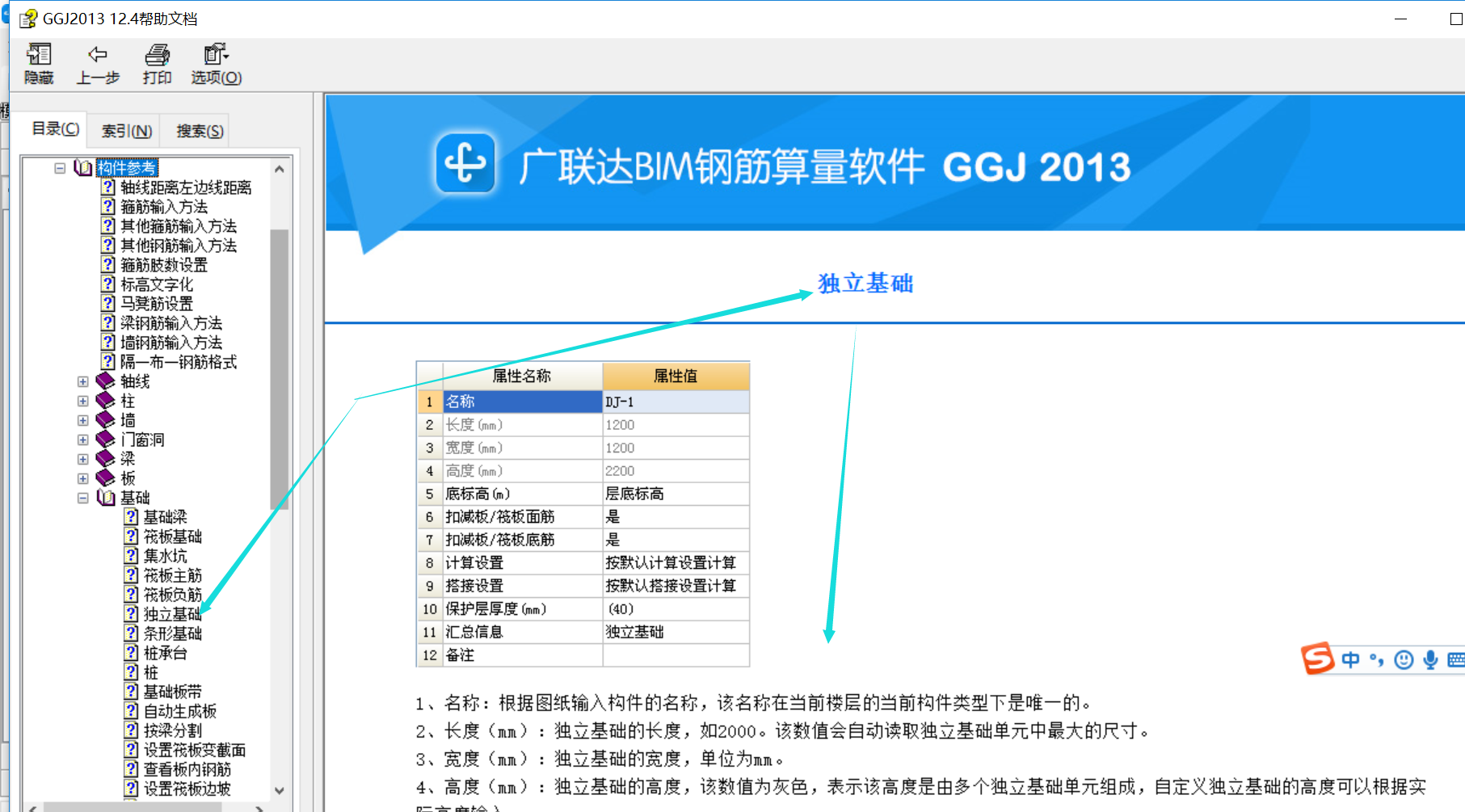Open the 按梁分割 topic in tree
The height and width of the screenshot is (812, 1465).
[x=173, y=730]
